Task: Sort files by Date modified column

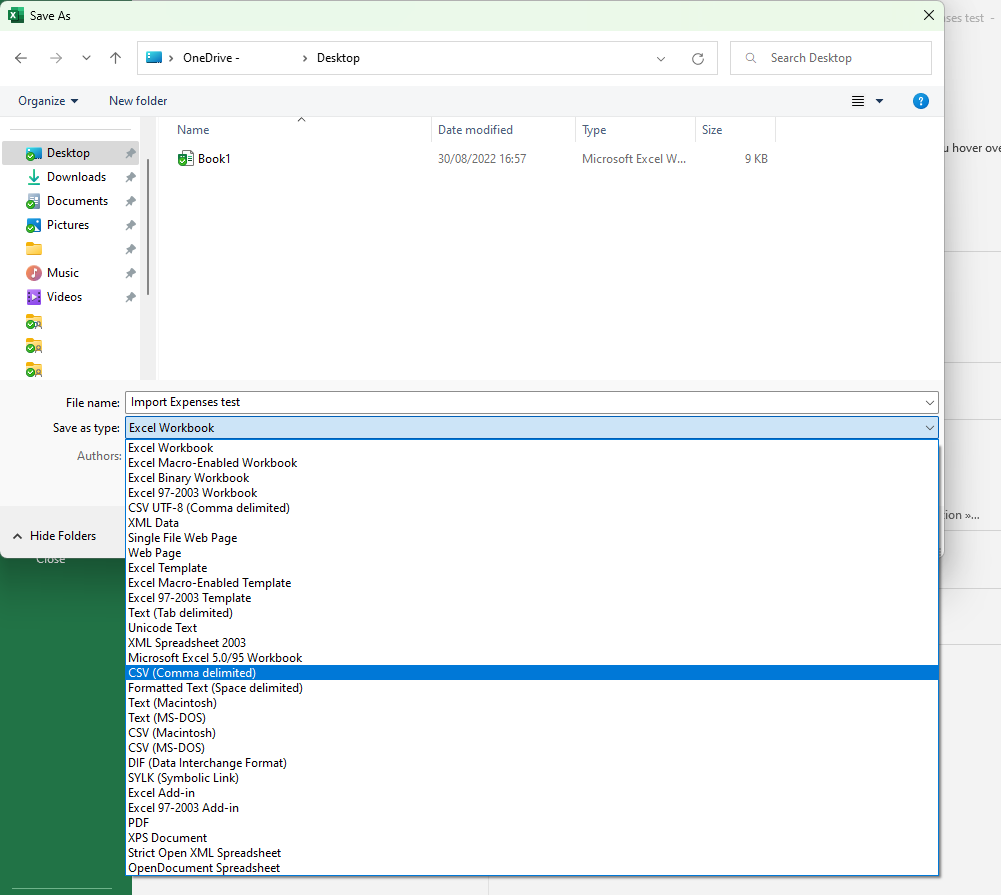Action: click(475, 130)
